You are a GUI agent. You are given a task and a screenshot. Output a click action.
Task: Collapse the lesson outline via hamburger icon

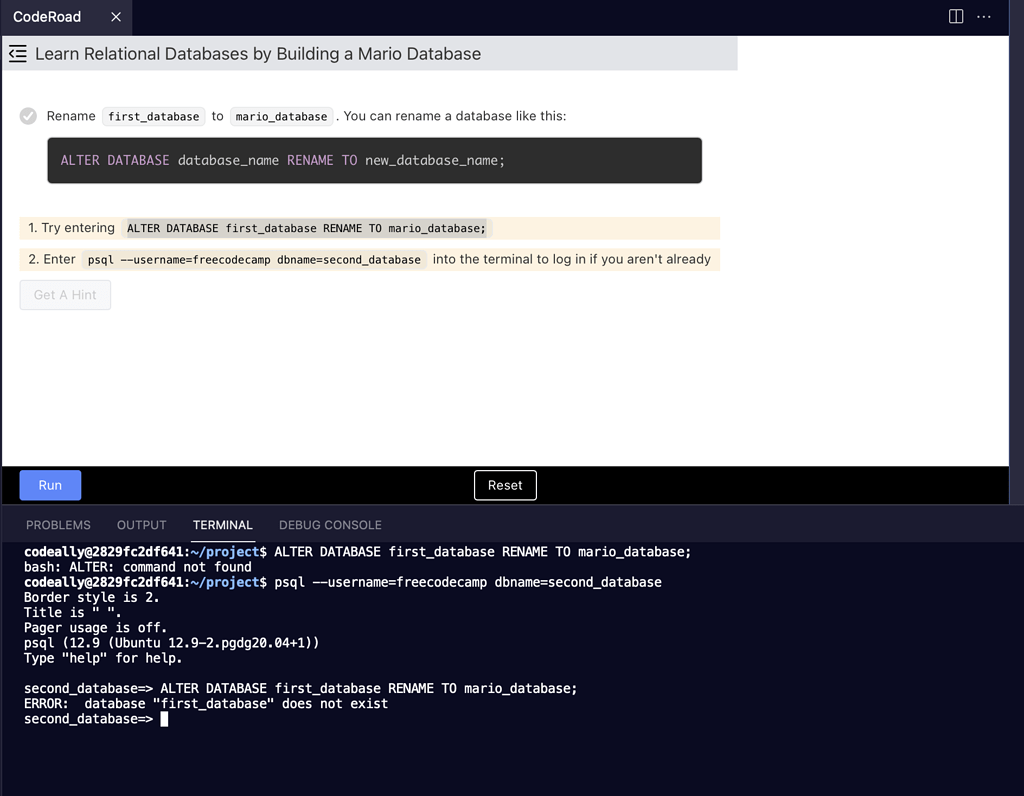click(x=17, y=53)
